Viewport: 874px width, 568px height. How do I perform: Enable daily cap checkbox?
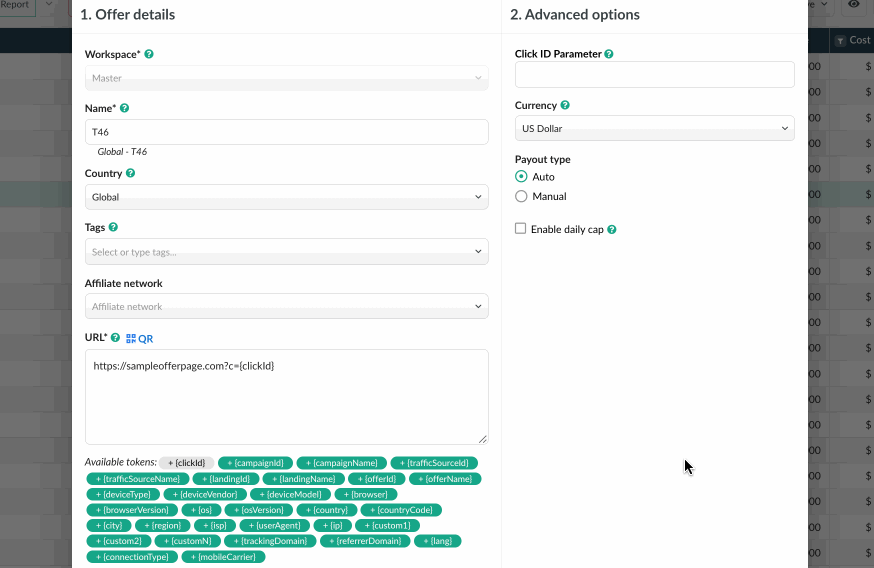pos(520,229)
